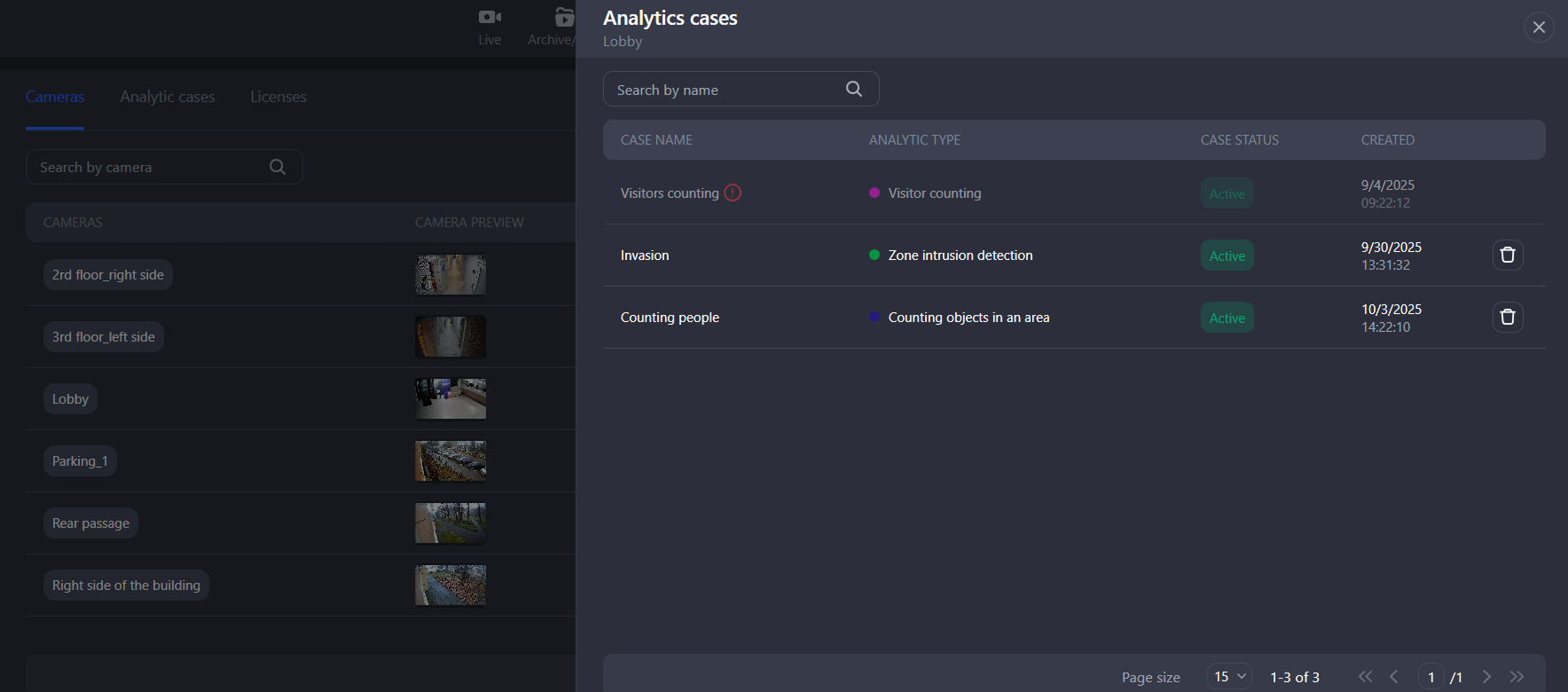The image size is (1568, 692).
Task: Click the camera search magnifier icon
Action: [x=278, y=167]
